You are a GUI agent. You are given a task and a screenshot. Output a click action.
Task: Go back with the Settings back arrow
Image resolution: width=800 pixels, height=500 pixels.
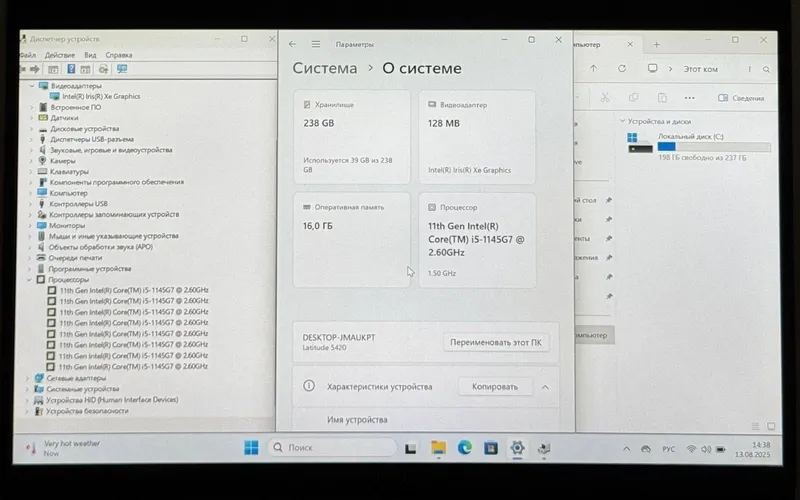292,44
